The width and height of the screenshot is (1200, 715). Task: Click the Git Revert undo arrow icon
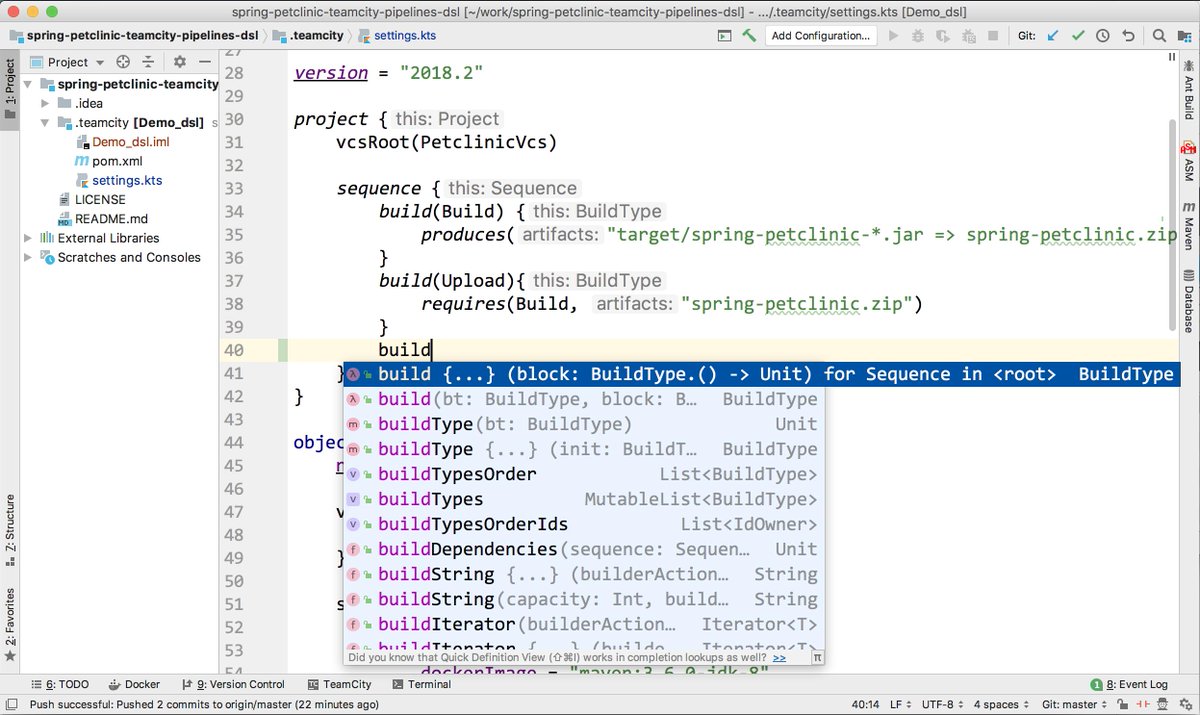[x=1128, y=35]
